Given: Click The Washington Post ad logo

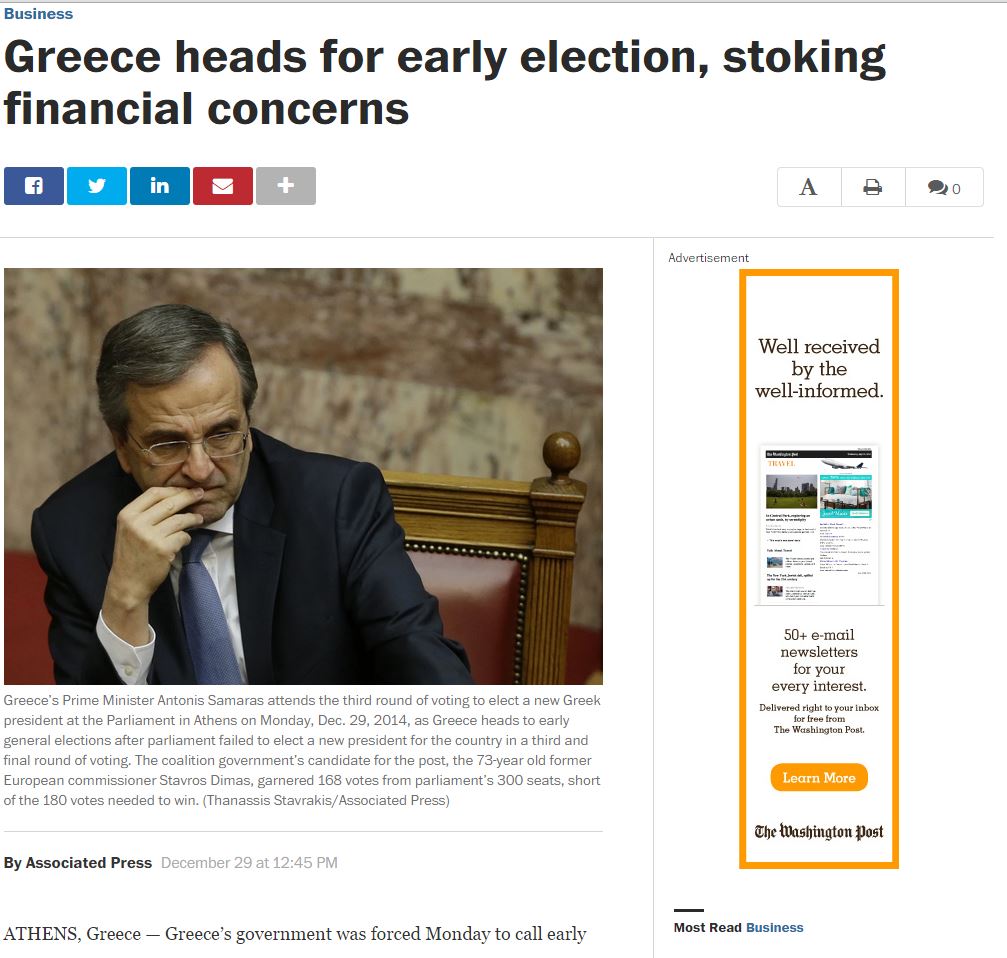Looking at the screenshot, I should click(819, 831).
